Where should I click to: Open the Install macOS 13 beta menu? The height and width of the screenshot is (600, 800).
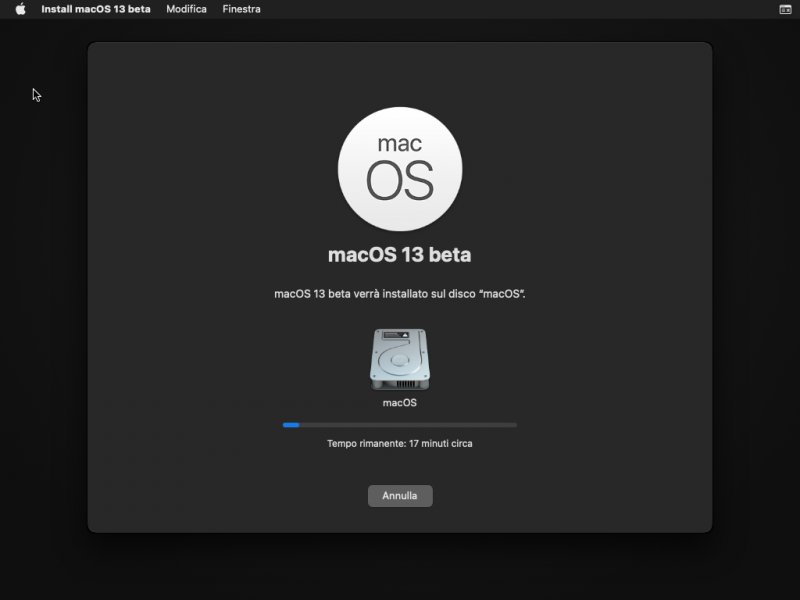pos(96,9)
